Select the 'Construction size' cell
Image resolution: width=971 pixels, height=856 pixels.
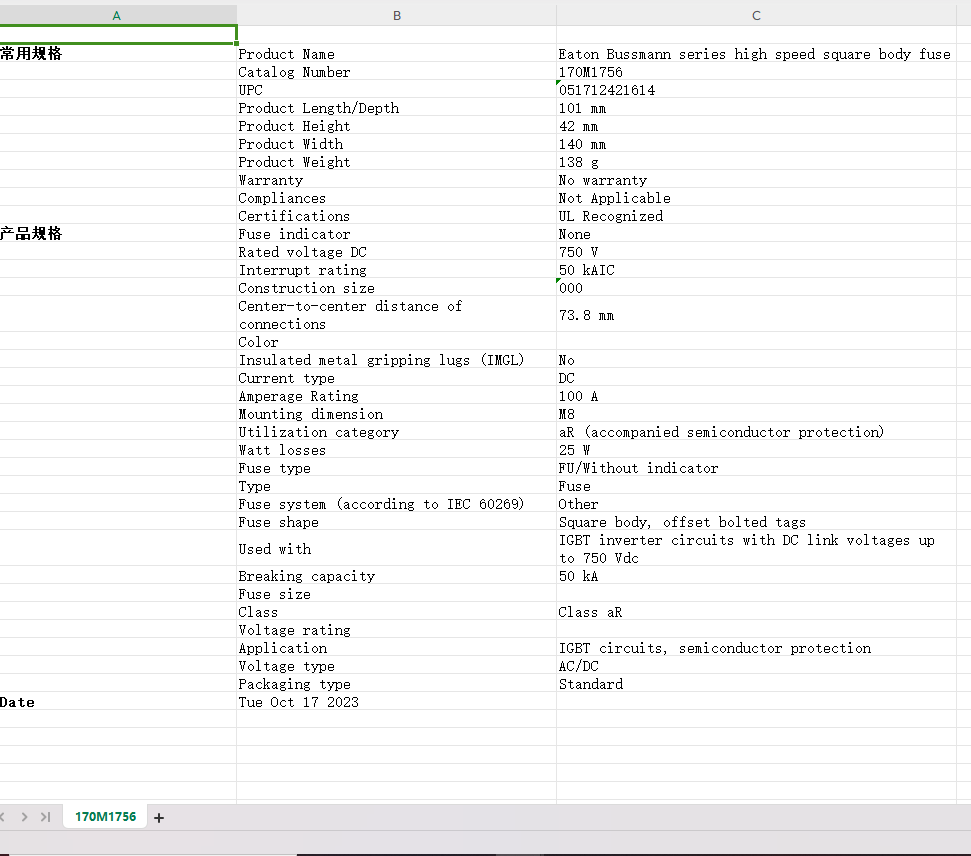click(x=396, y=288)
